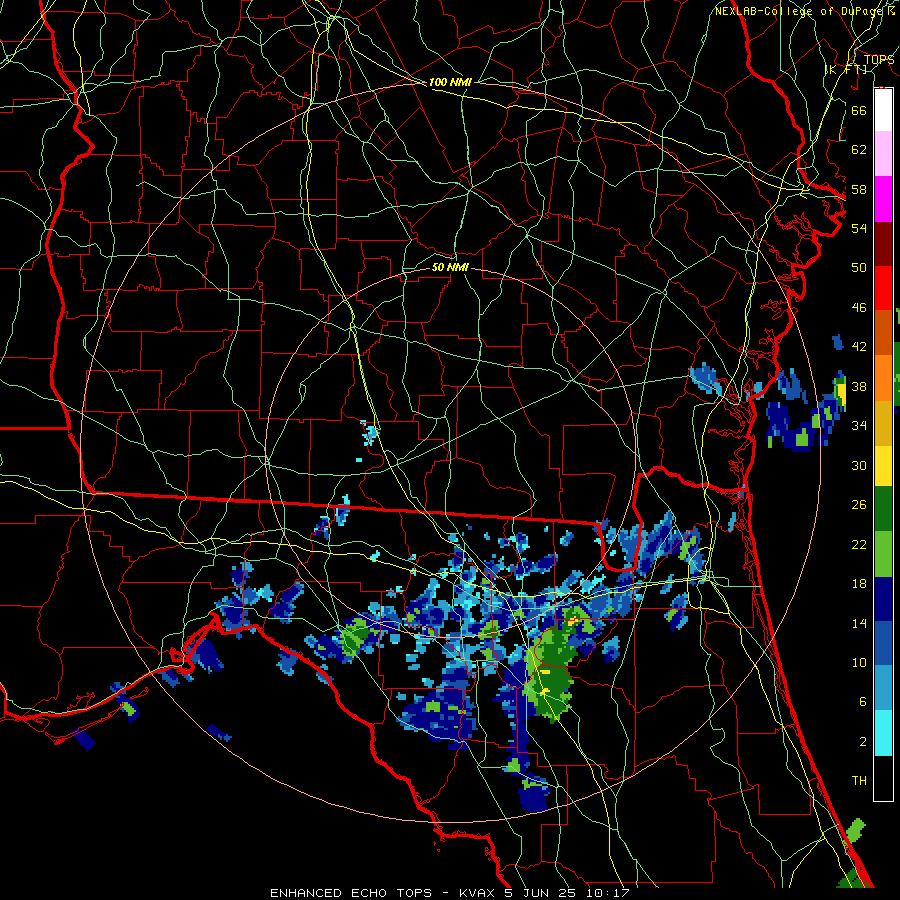Click the 34 legend value

(859, 426)
